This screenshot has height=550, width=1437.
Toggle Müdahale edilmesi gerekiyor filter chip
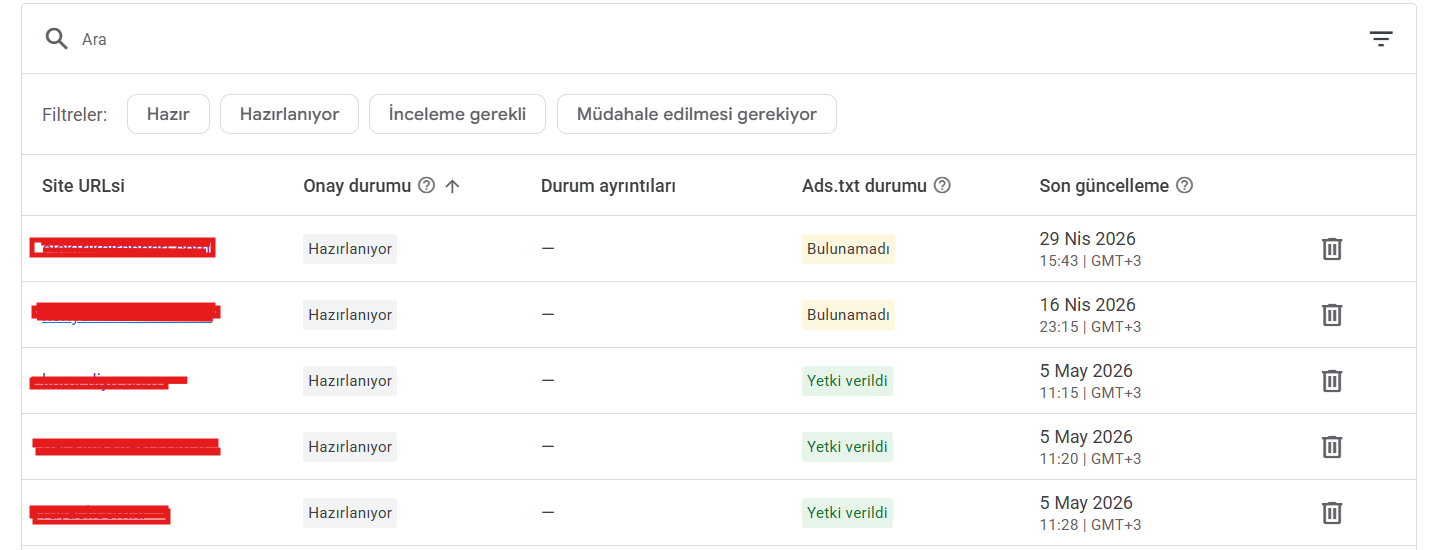[697, 114]
